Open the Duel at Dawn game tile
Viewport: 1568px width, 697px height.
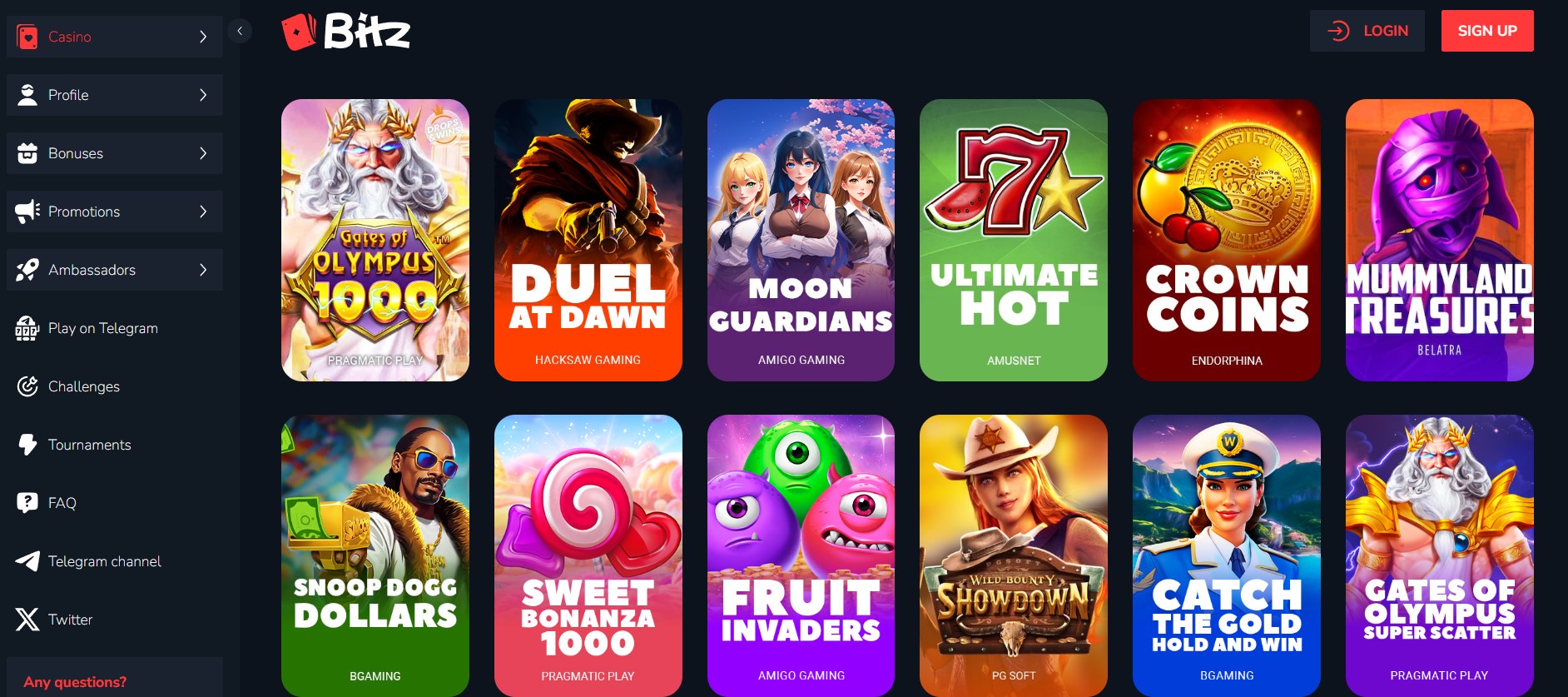[x=588, y=240]
